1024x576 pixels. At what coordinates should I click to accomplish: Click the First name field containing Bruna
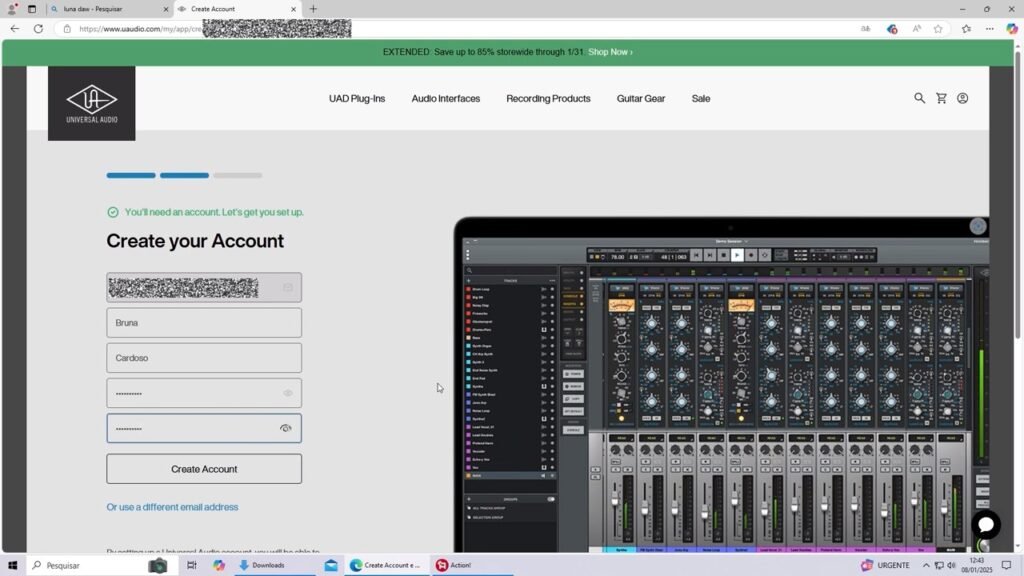pyautogui.click(x=204, y=323)
